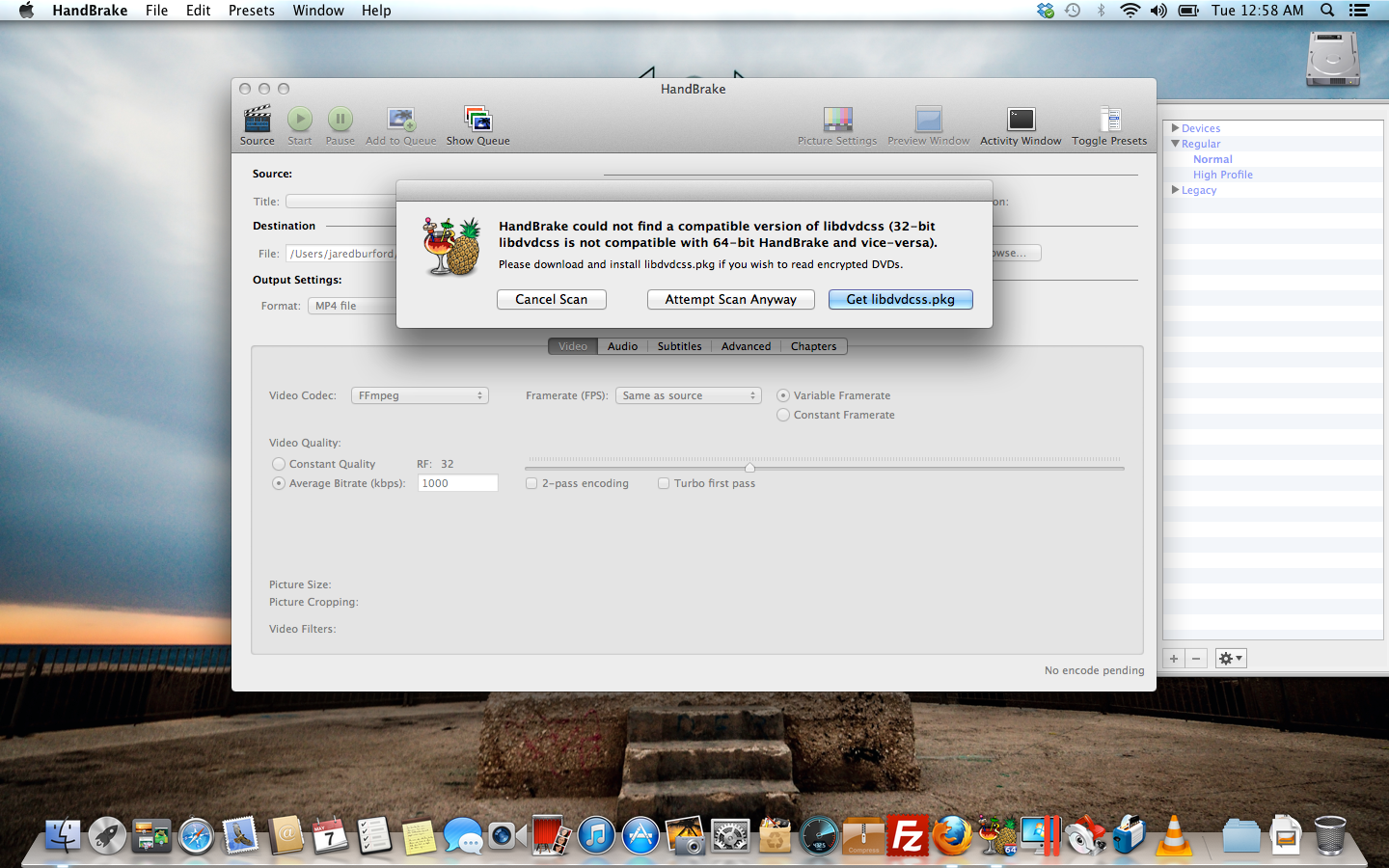Open the Trash in the Dock

tap(1330, 835)
